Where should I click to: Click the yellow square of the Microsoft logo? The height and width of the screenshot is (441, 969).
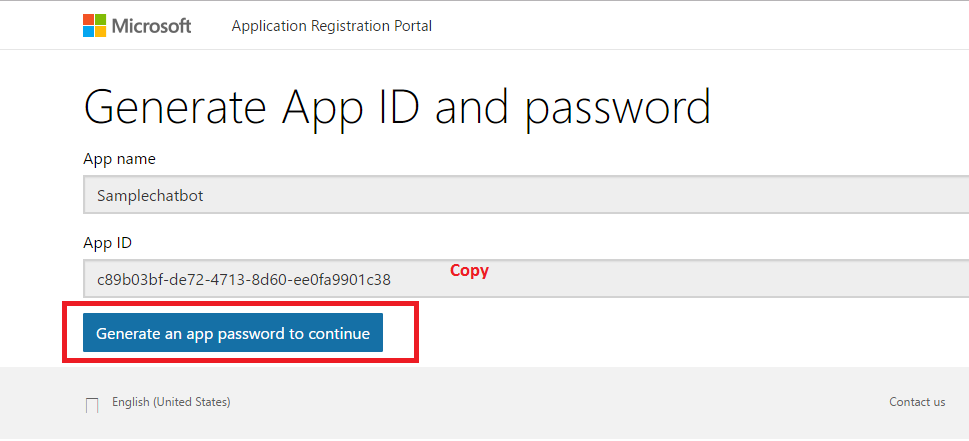coord(100,32)
